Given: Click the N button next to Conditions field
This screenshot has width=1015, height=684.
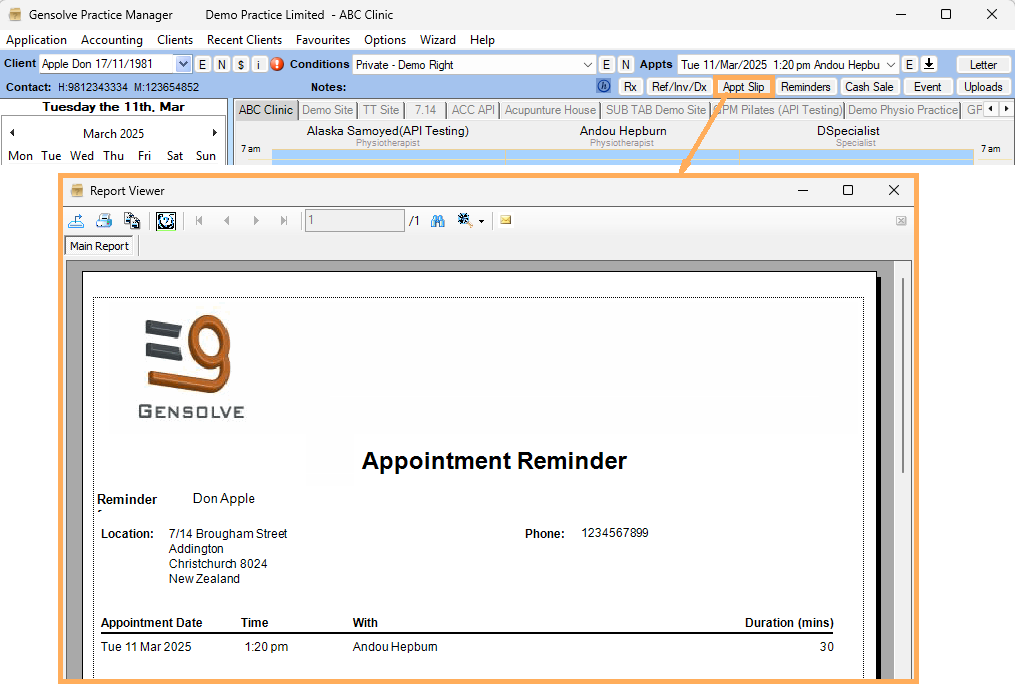Looking at the screenshot, I should pos(625,64).
